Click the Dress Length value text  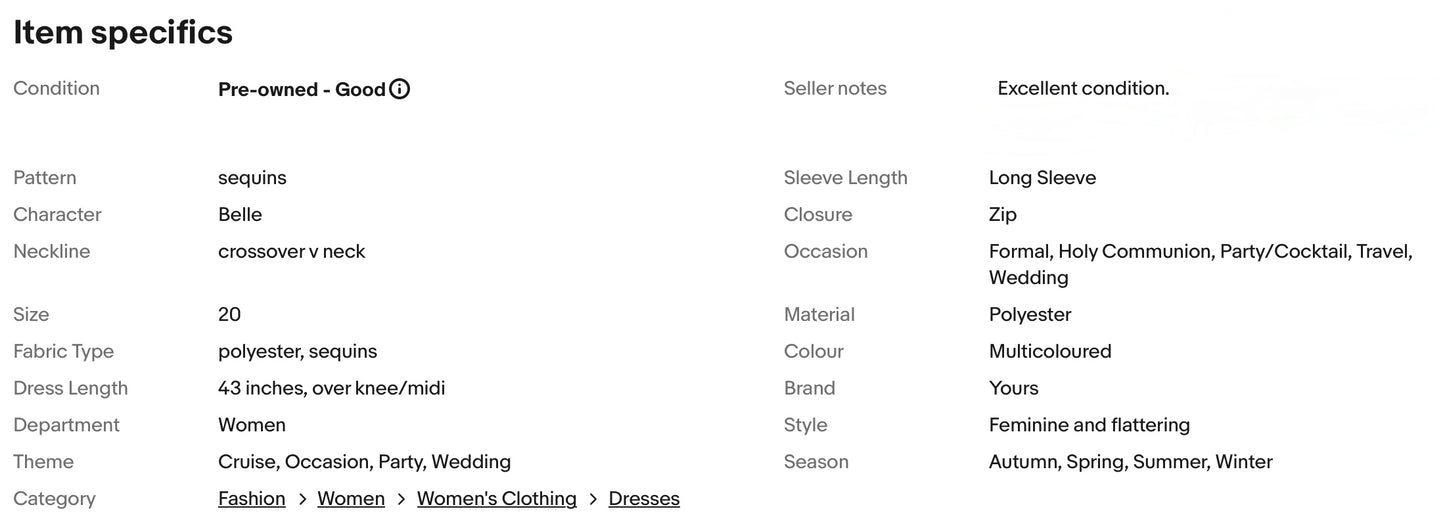(331, 388)
